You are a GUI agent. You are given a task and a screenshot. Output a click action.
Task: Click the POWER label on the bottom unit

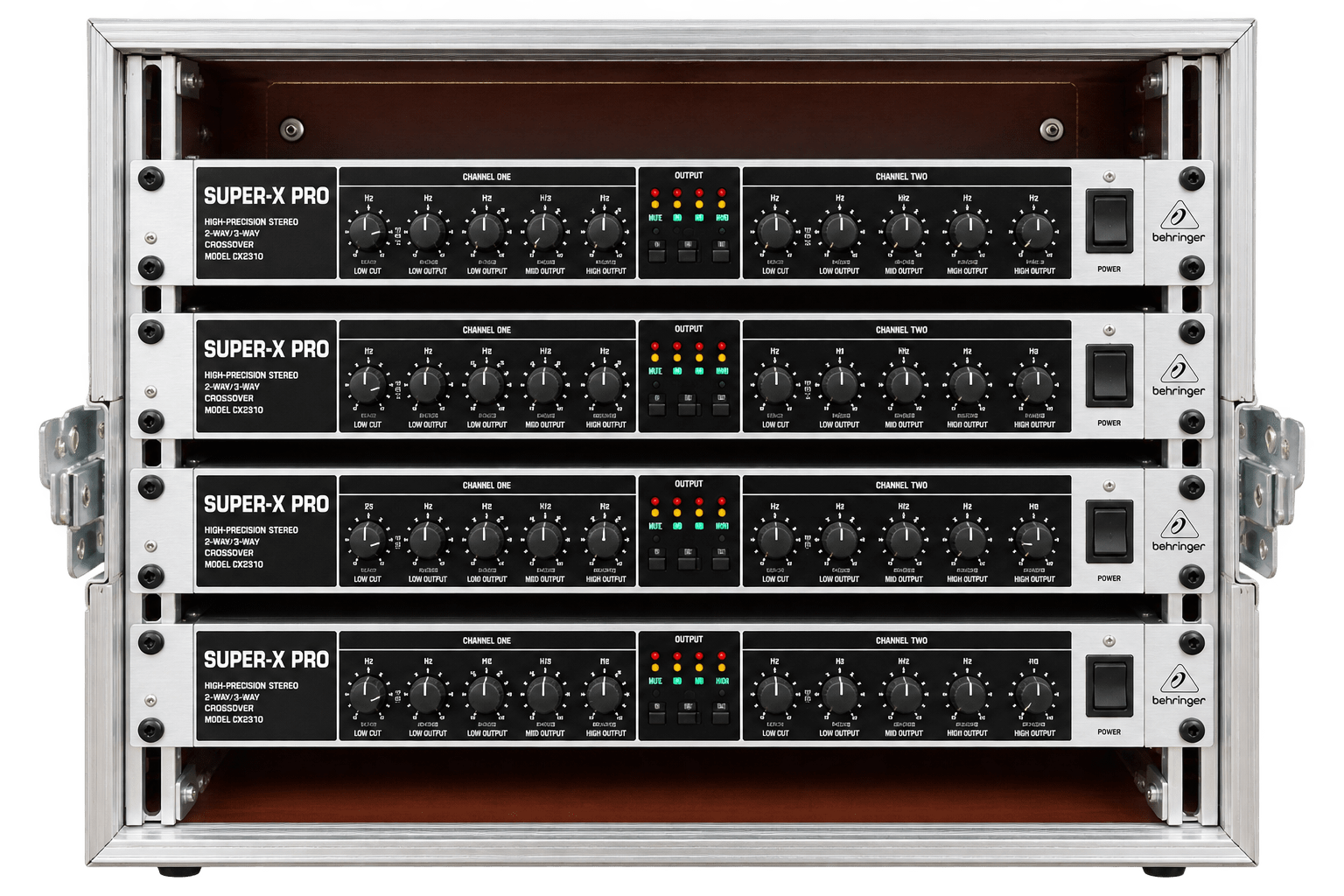point(1109,732)
